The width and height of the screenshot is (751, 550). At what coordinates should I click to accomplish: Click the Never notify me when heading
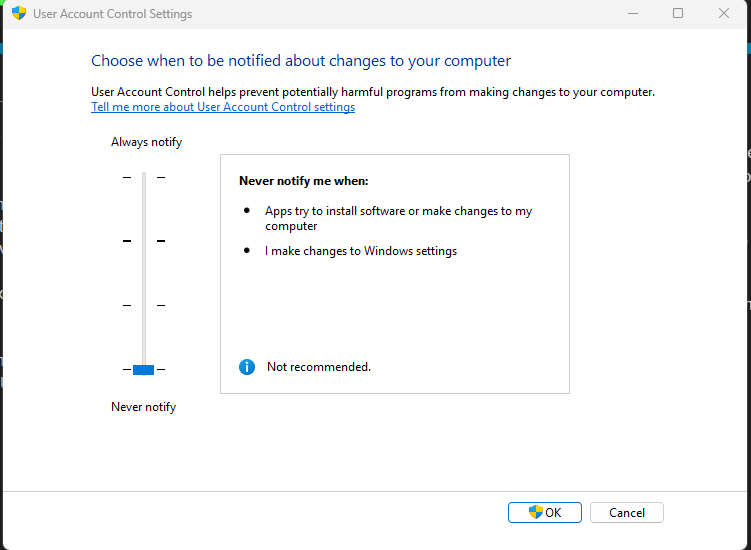(x=303, y=181)
